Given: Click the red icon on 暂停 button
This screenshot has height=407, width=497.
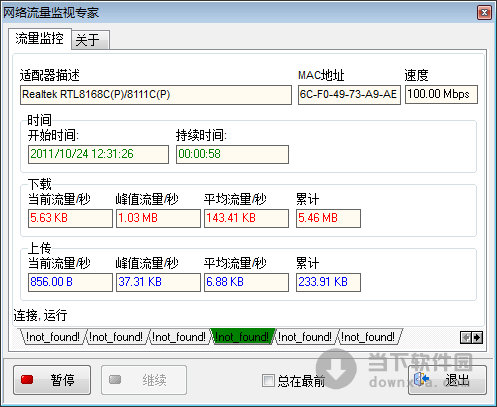Looking at the screenshot, I should [x=27, y=379].
